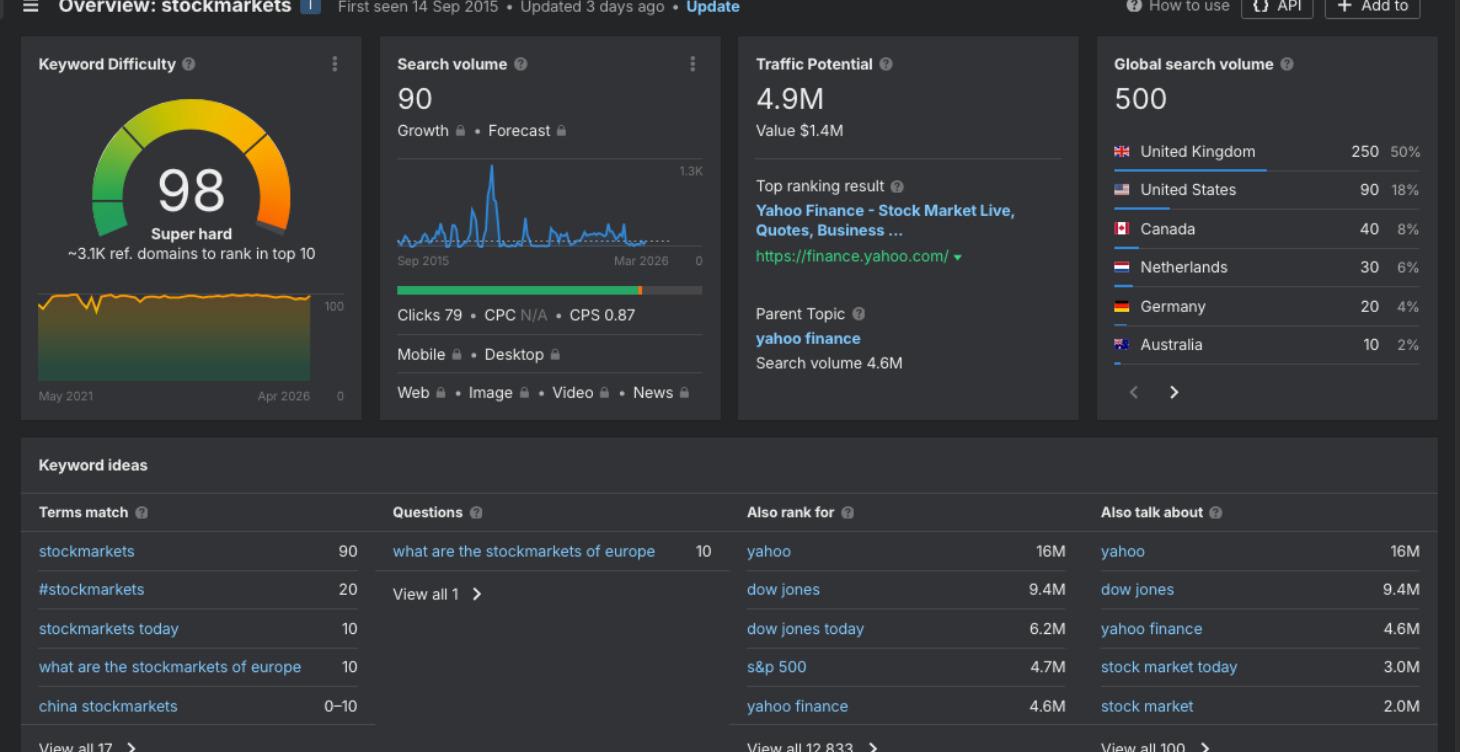Select the Australia row in global volume
The image size is (1460, 752).
pyautogui.click(x=1266, y=345)
